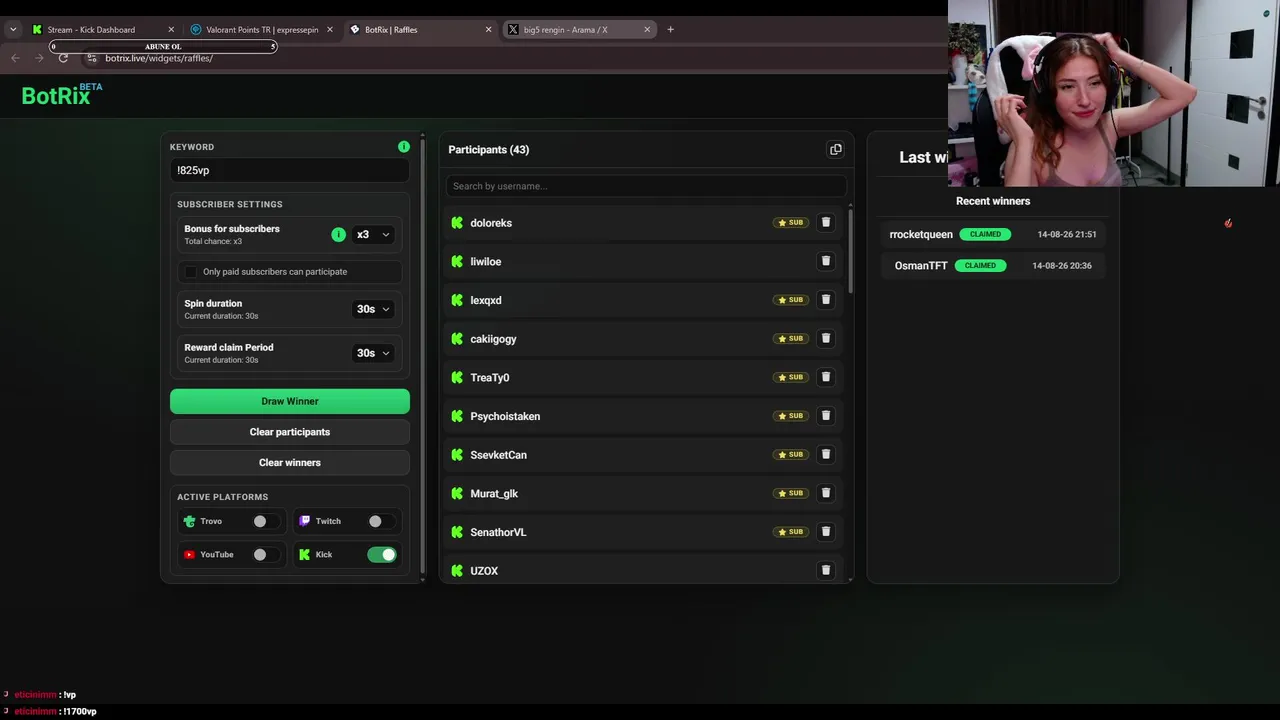This screenshot has height=720, width=1280.
Task: Click the Twitch platform icon
Action: point(305,521)
